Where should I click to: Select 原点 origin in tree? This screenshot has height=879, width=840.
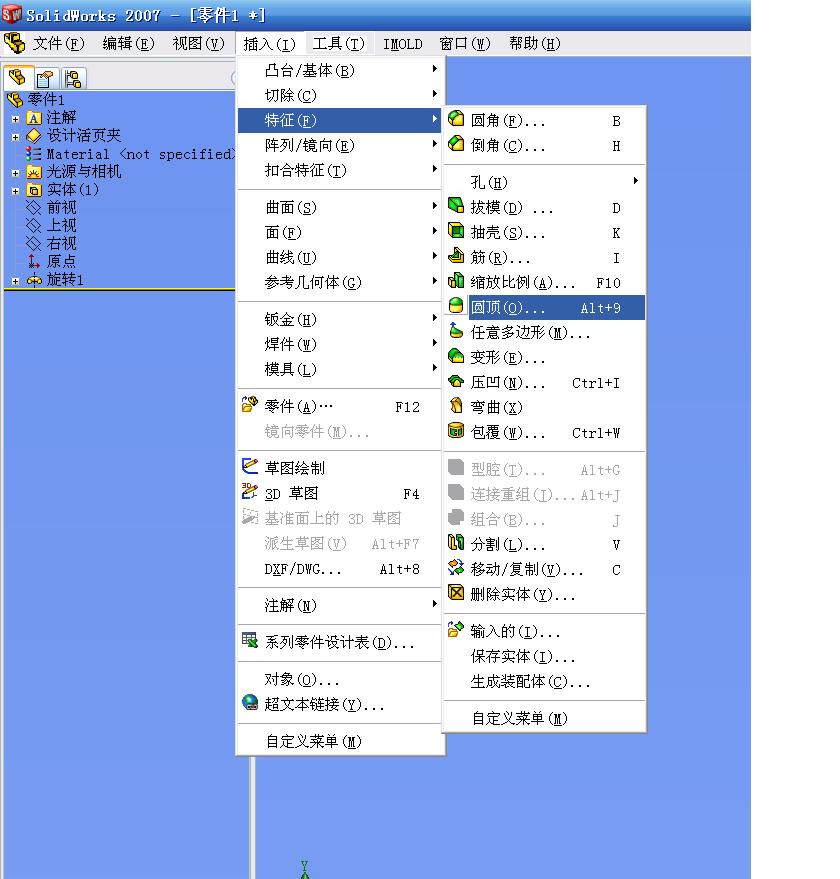click(61, 261)
